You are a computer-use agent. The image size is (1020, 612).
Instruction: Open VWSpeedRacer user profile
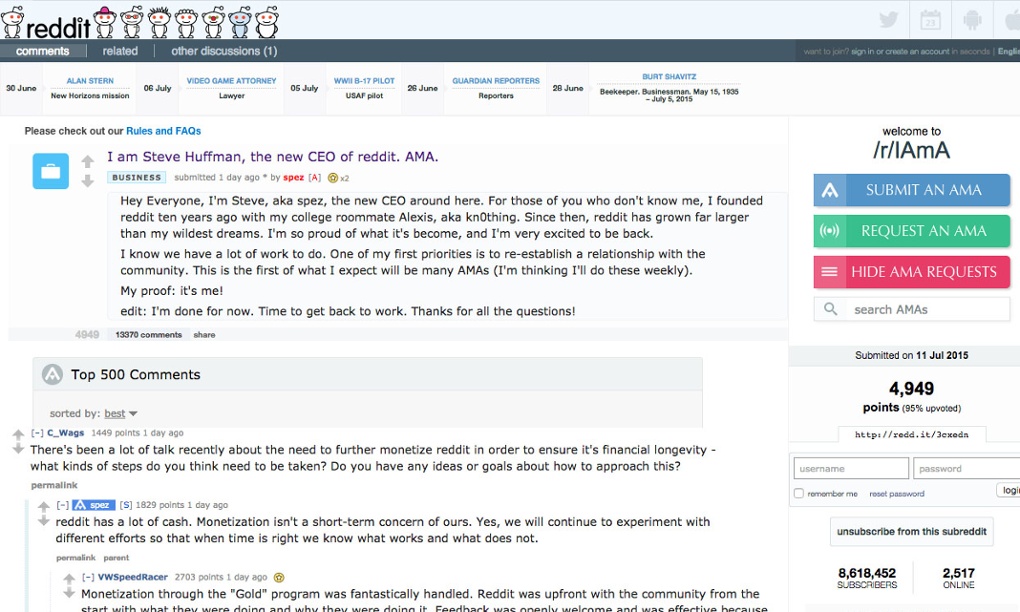[133, 578]
